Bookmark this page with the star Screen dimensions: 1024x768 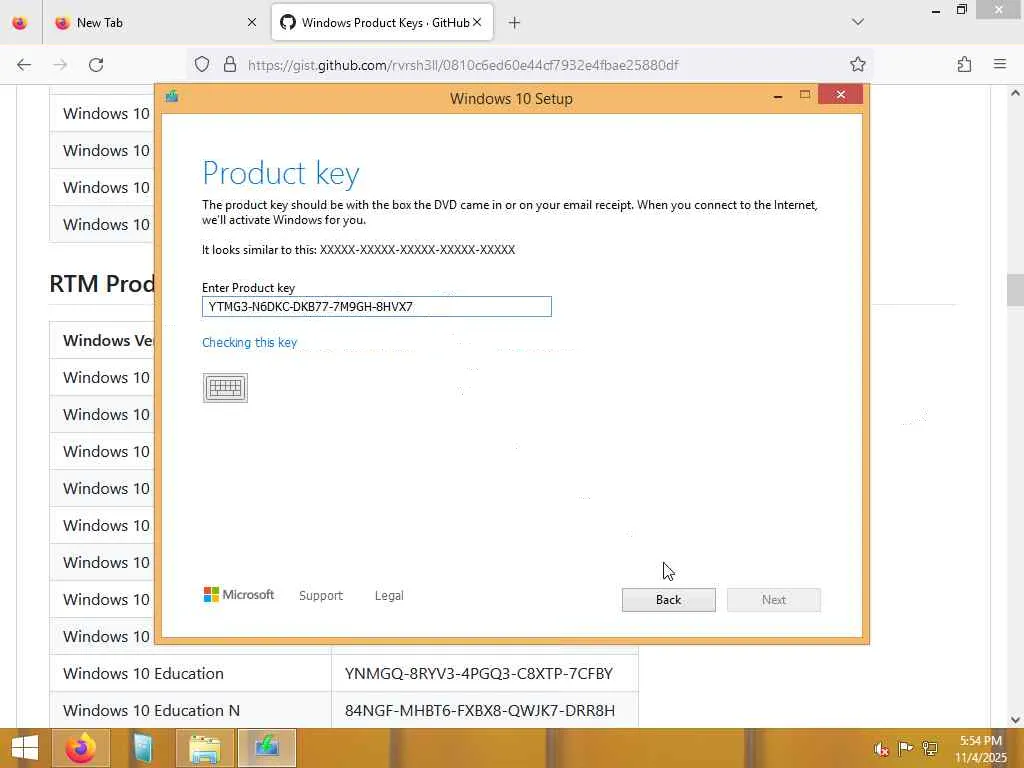coord(858,64)
